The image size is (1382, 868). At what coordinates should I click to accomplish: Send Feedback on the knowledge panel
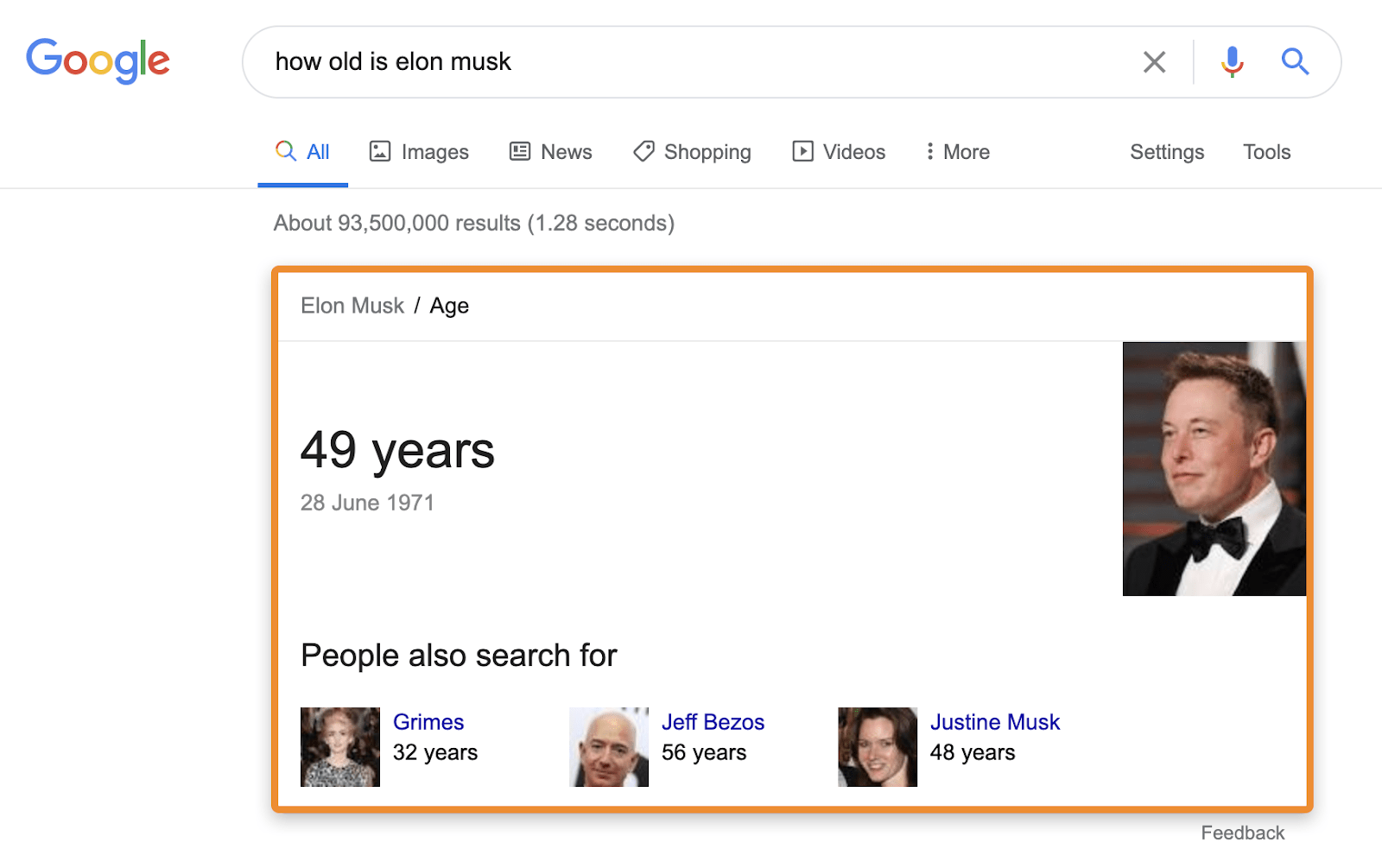(1243, 832)
